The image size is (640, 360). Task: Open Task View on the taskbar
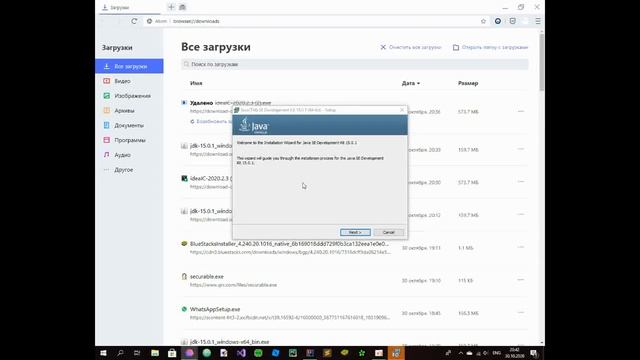point(137,353)
